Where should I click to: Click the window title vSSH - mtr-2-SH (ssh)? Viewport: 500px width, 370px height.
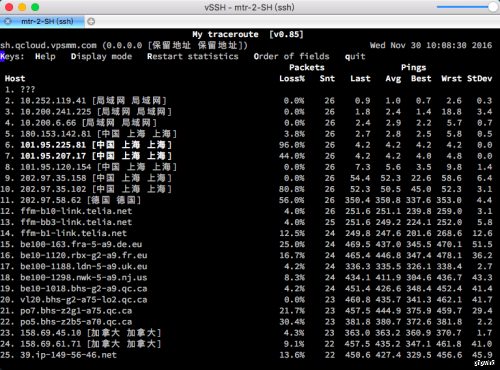249,7
